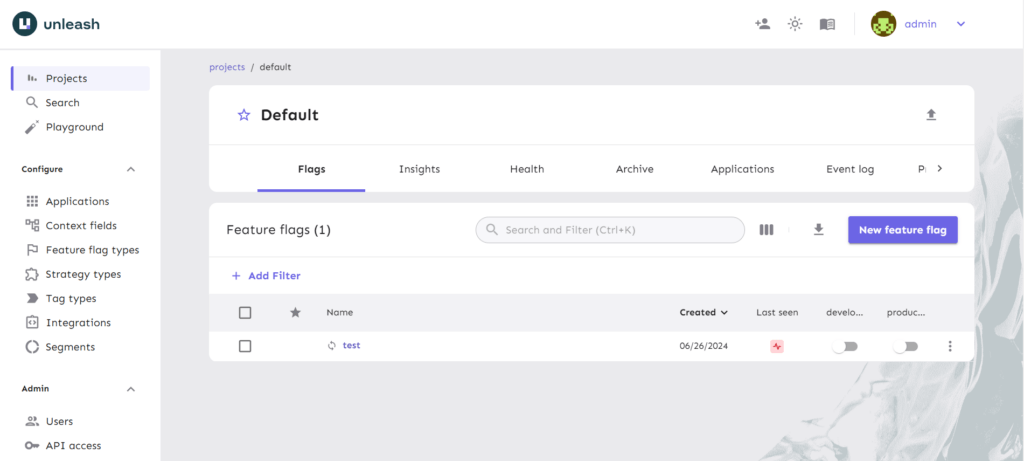Check the test flag row checkbox
Image resolution: width=1024 pixels, height=461 pixels.
click(245, 346)
